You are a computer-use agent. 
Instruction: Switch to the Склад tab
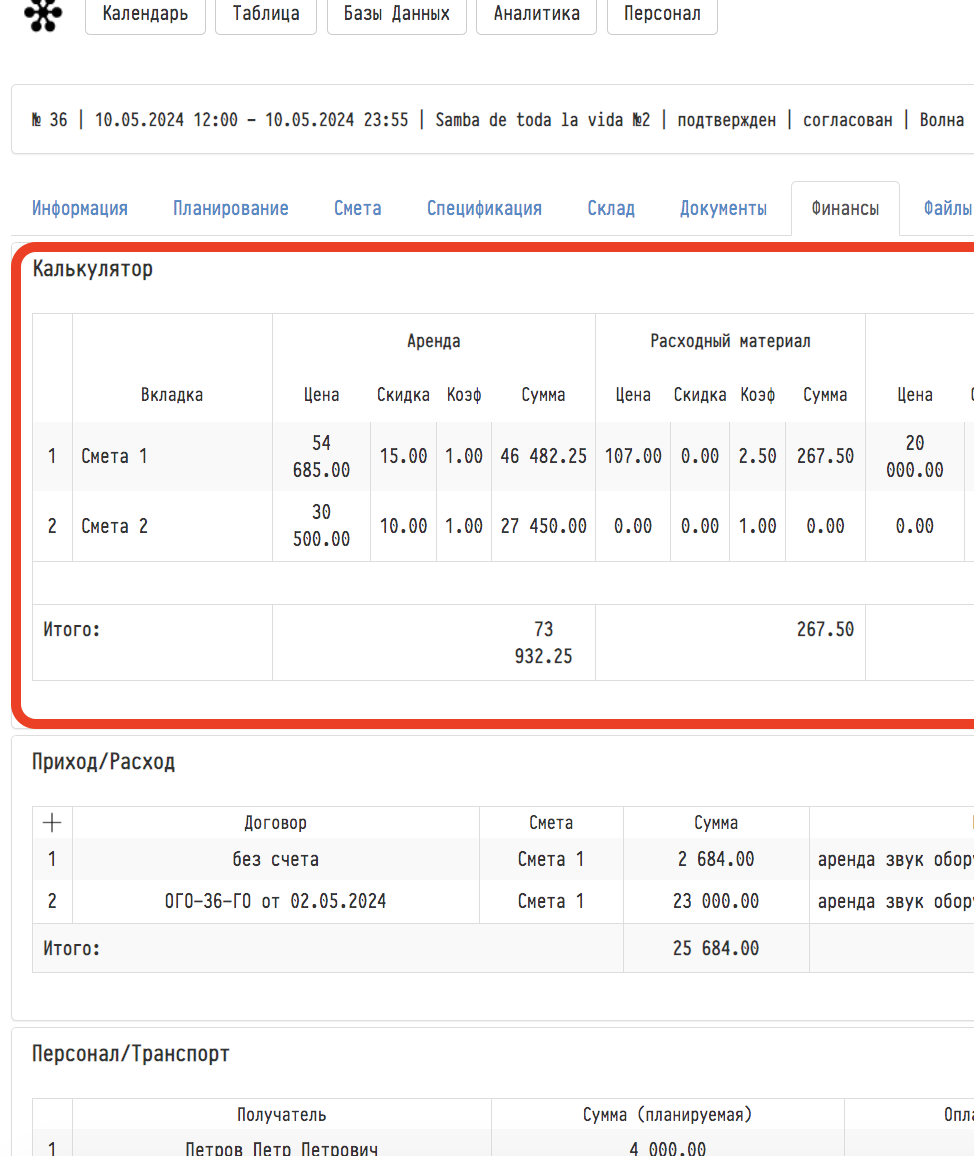(610, 208)
